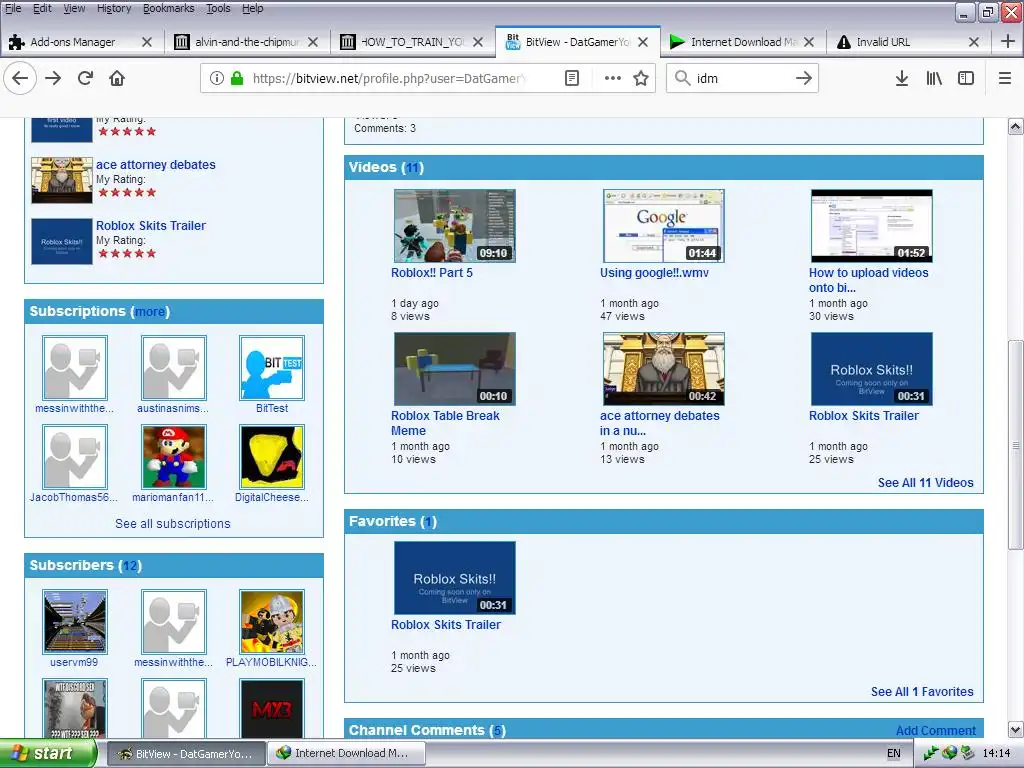
Task: Open the Tools menu
Action: pyautogui.click(x=218, y=8)
